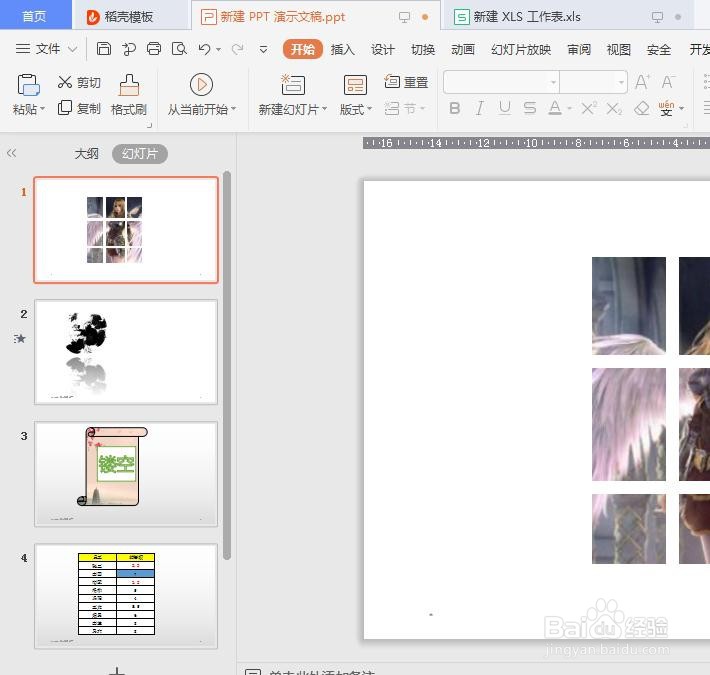Expand the Paste (粘贴) dropdown arrow
This screenshot has width=710, height=675.
(43, 109)
